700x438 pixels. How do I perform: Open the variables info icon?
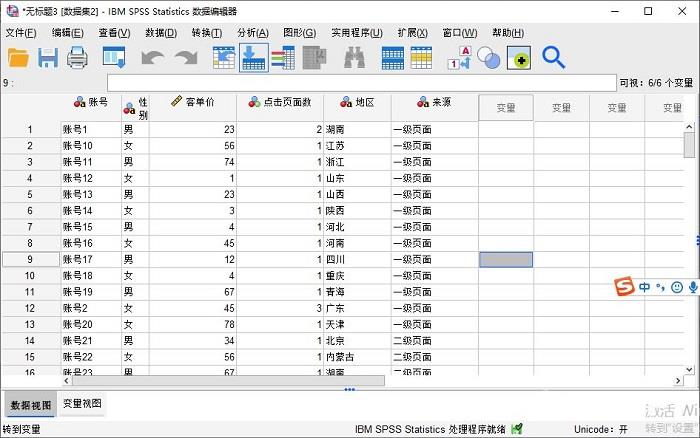(x=283, y=58)
